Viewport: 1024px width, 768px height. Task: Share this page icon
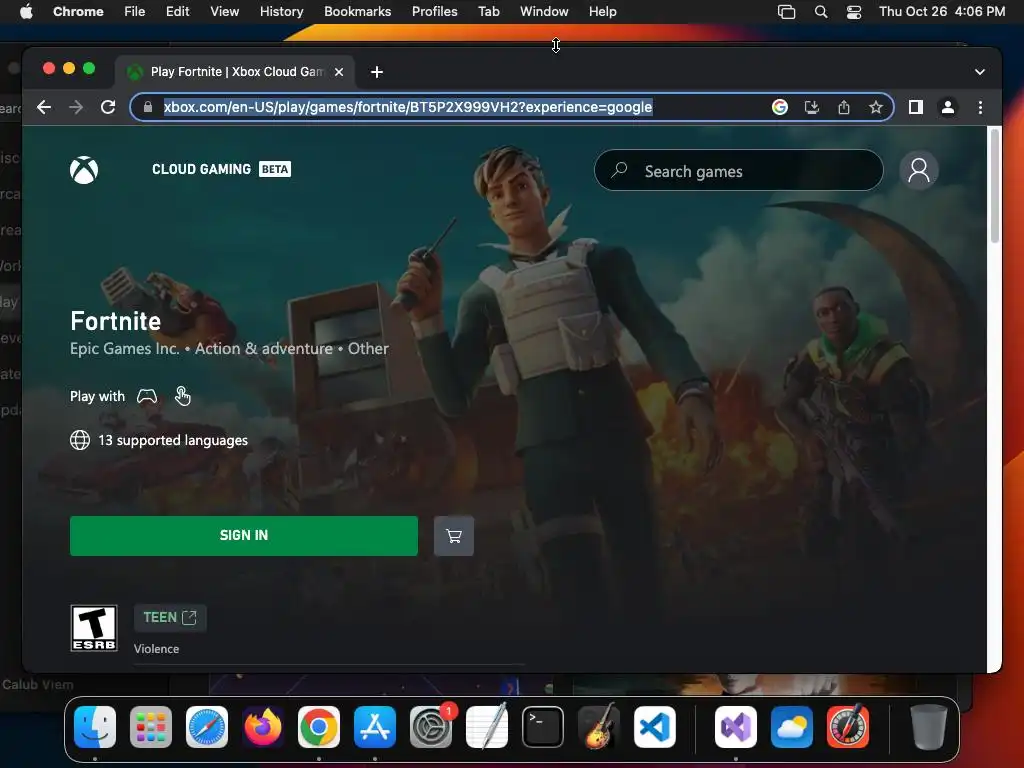[844, 107]
